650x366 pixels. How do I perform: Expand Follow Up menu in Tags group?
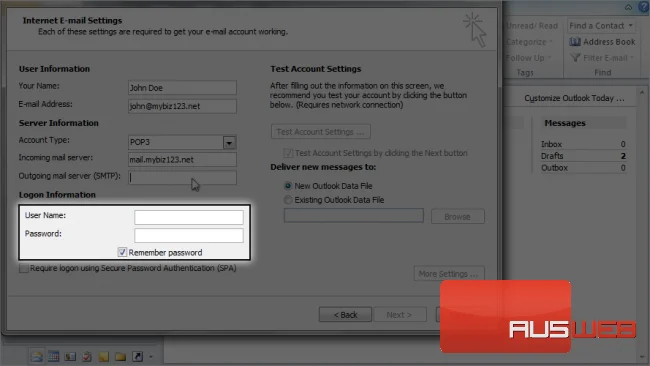tap(529, 58)
